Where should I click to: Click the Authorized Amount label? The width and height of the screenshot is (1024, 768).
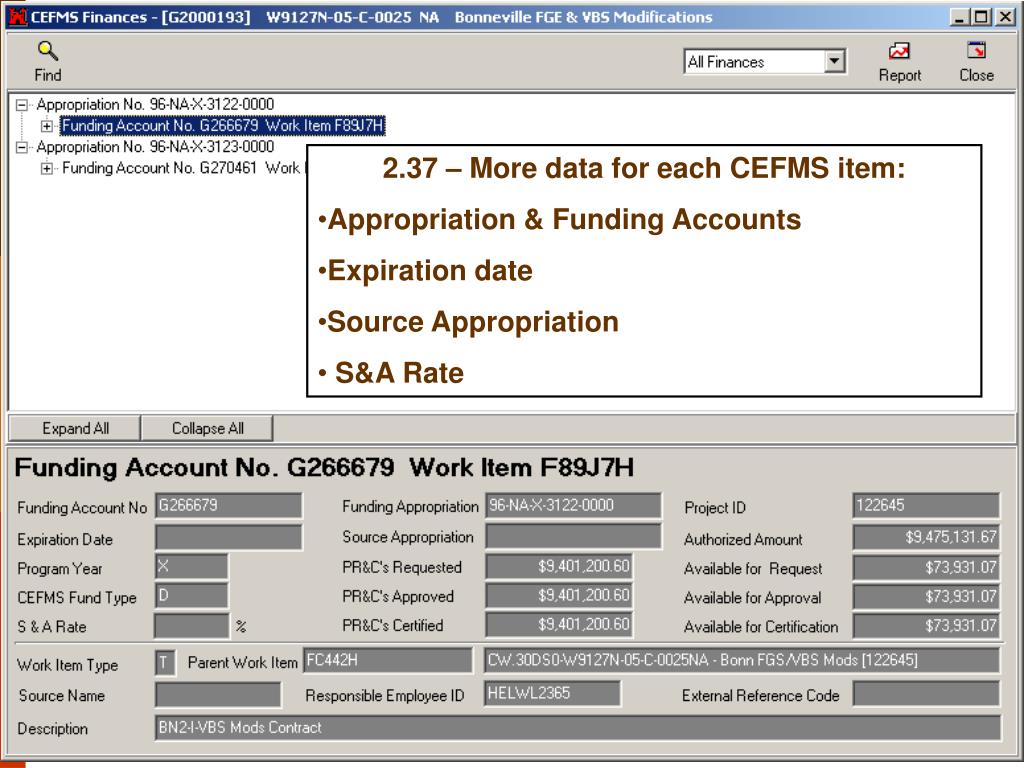click(743, 540)
